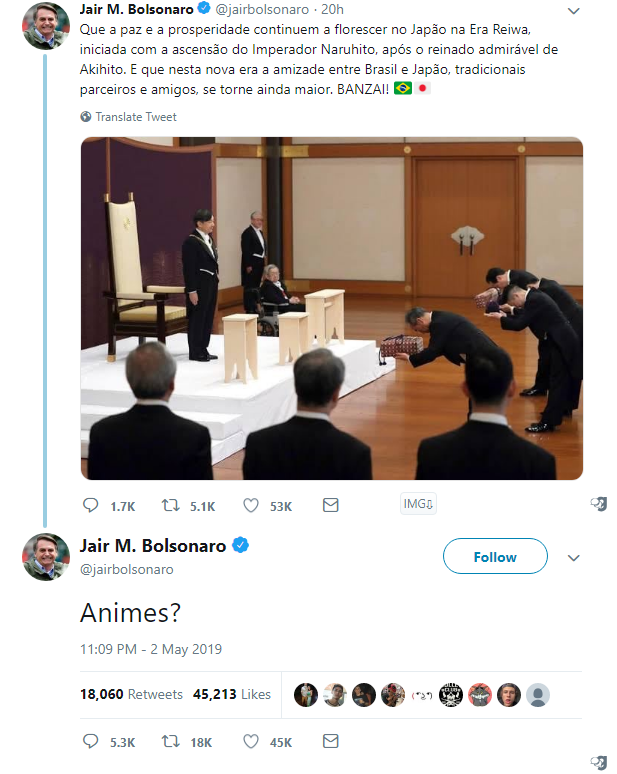Click the Translate Tweet link
The width and height of the screenshot is (617, 774).
136,117
